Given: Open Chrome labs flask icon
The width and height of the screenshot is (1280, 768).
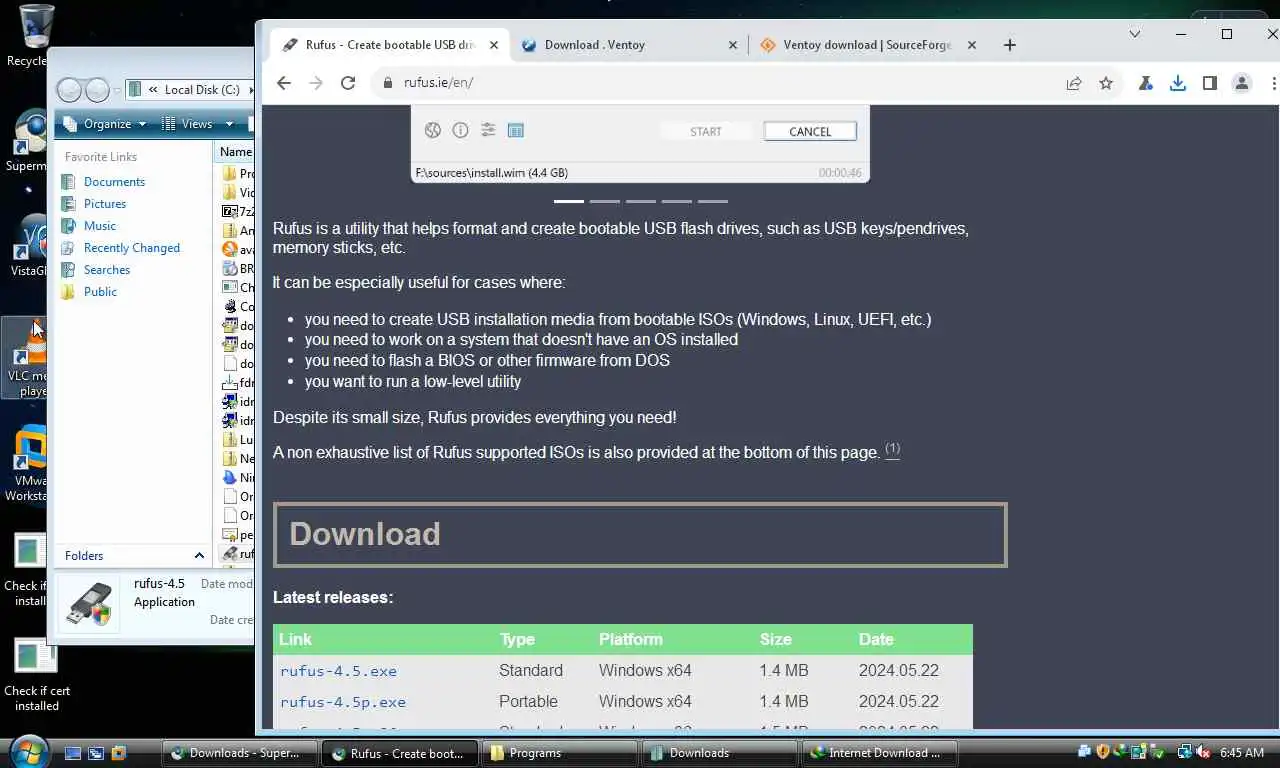Looking at the screenshot, I should 1146,83.
